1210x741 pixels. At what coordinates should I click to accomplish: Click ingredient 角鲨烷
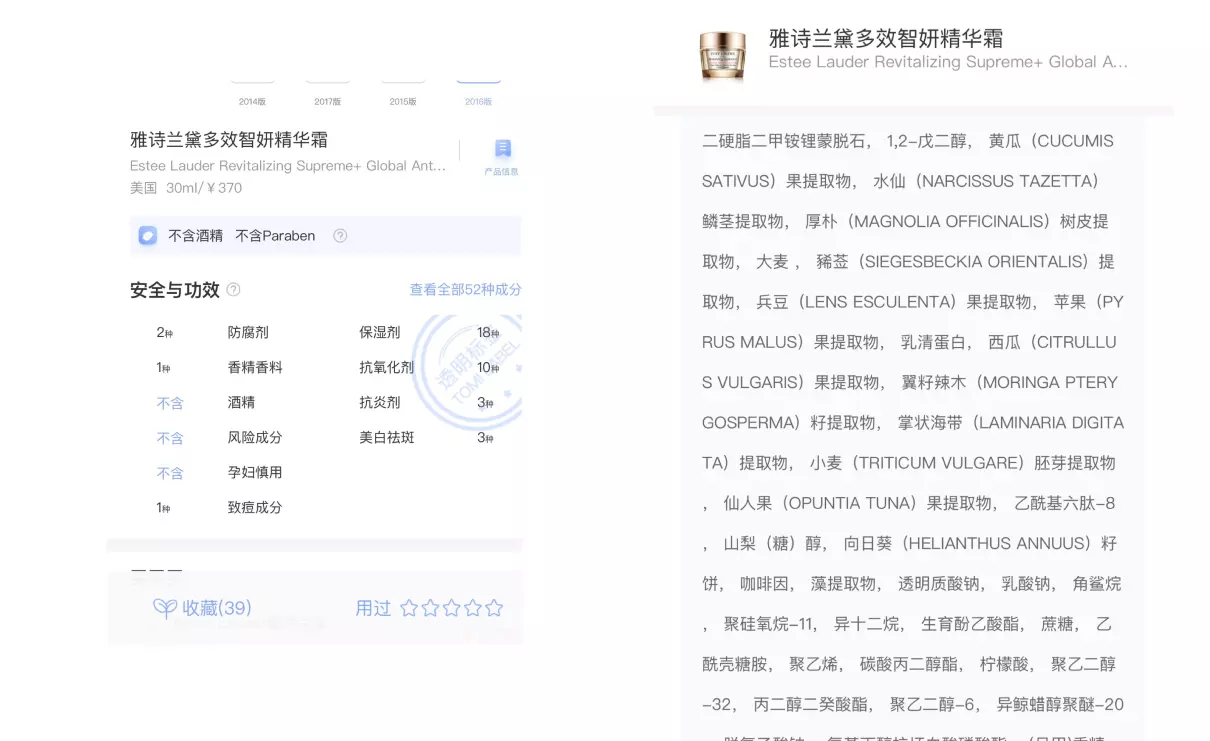1097,583
